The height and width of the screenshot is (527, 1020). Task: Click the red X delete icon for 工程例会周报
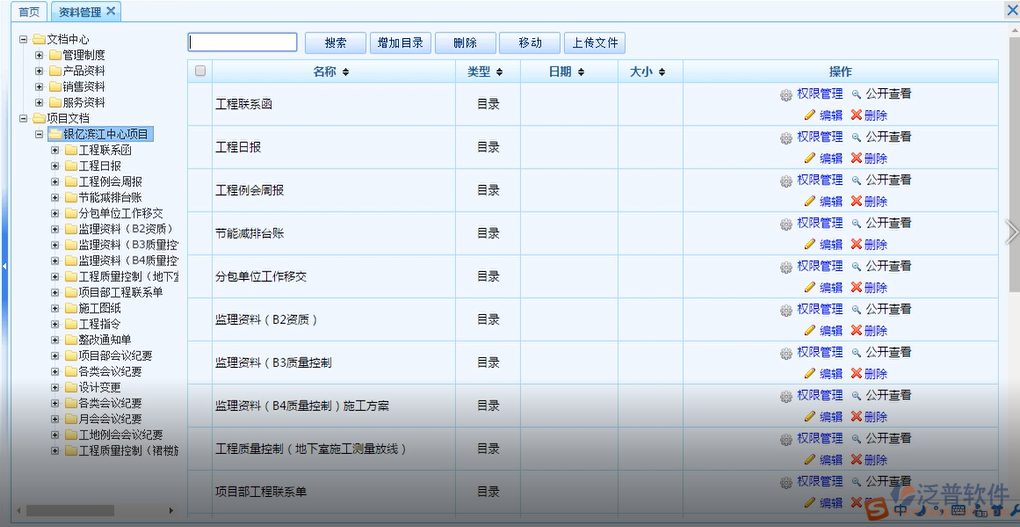click(x=856, y=201)
